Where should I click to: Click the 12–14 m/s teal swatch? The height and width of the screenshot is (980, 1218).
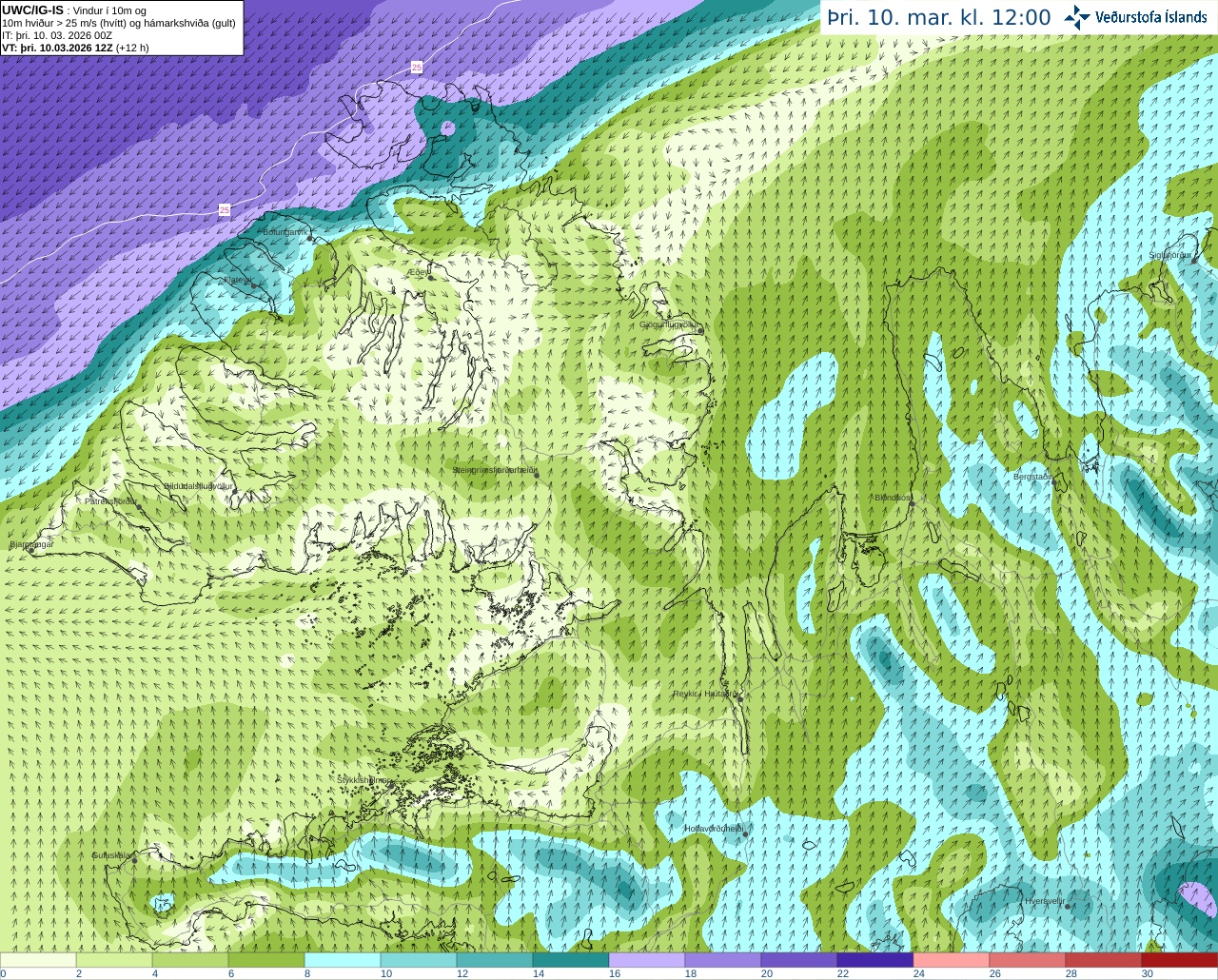click(x=495, y=960)
